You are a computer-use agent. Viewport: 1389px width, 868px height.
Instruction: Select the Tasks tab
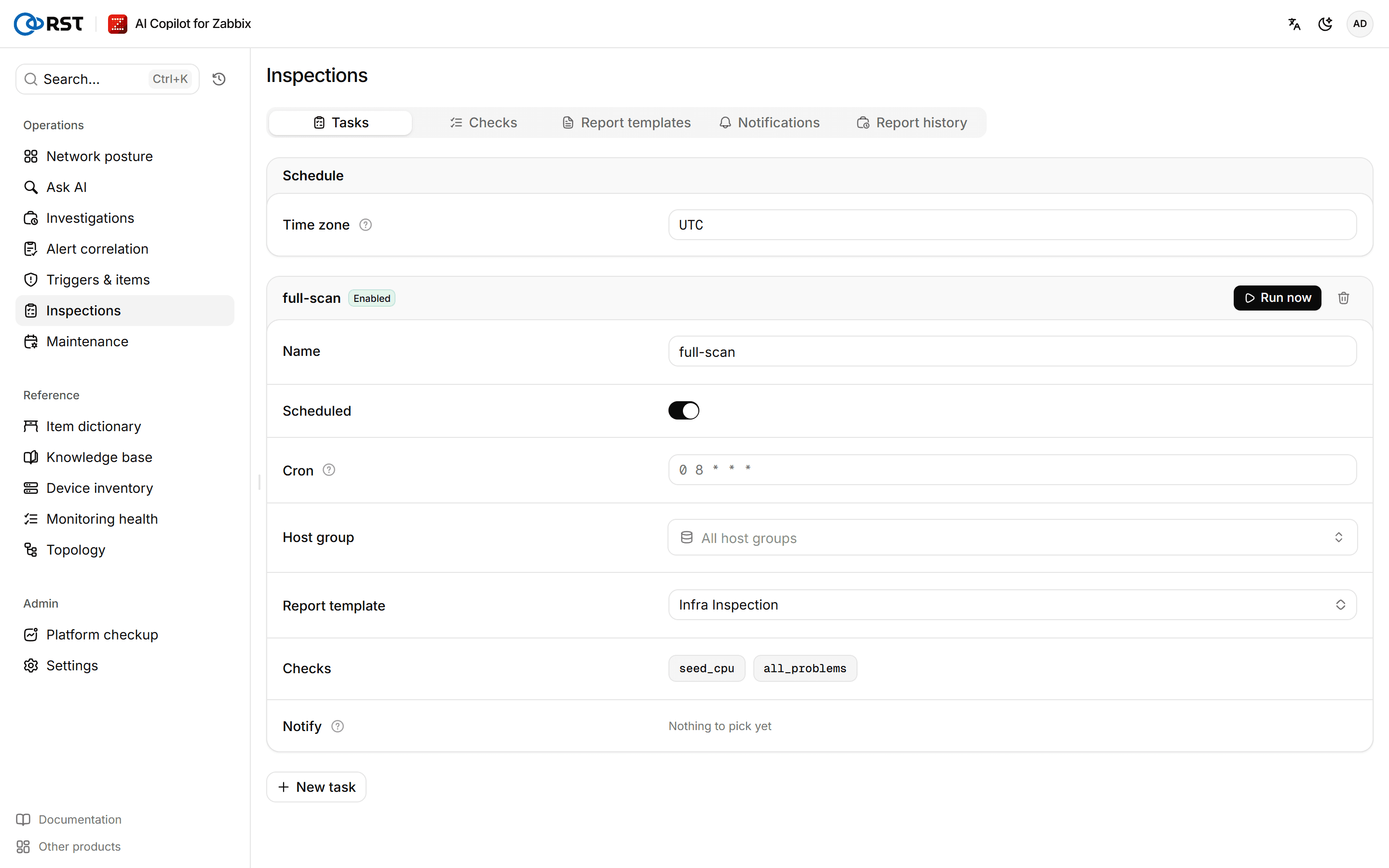tap(340, 123)
